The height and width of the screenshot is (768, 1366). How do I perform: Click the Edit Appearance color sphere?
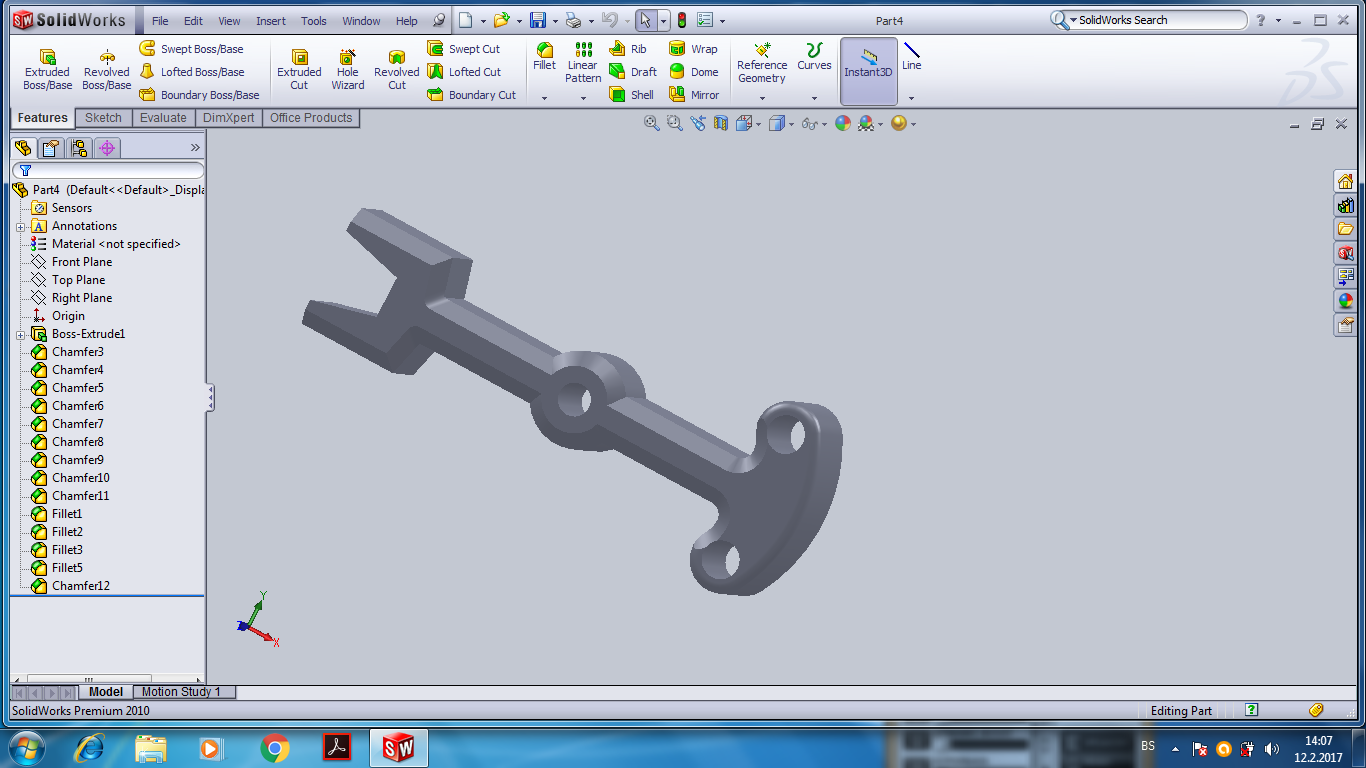(843, 124)
